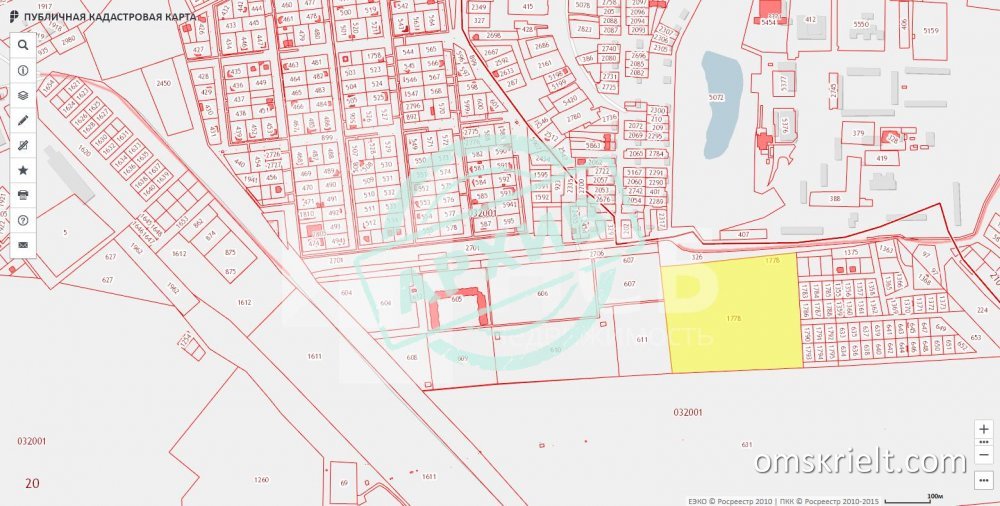Click the crossed-out pencil icon
The height and width of the screenshot is (506, 1000).
click(x=23, y=145)
